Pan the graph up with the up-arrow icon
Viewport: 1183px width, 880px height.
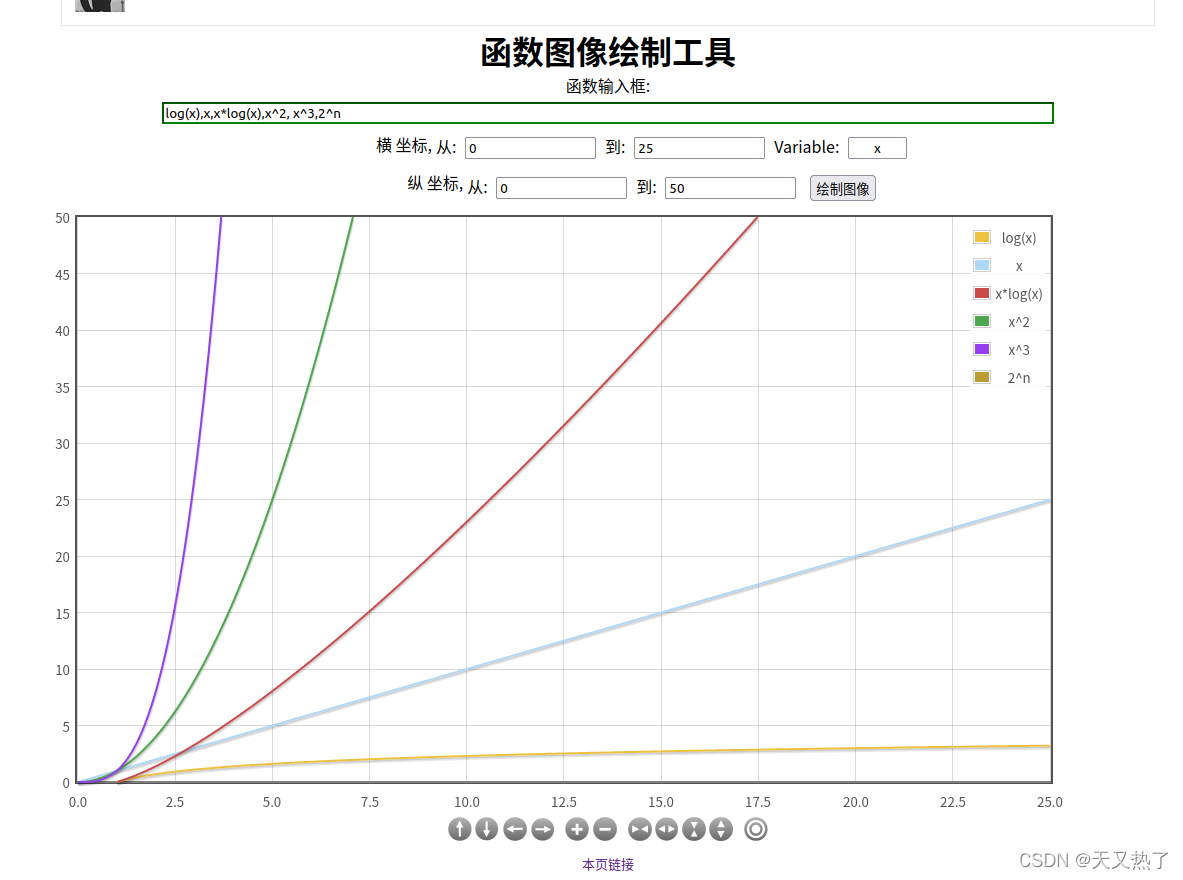(459, 829)
